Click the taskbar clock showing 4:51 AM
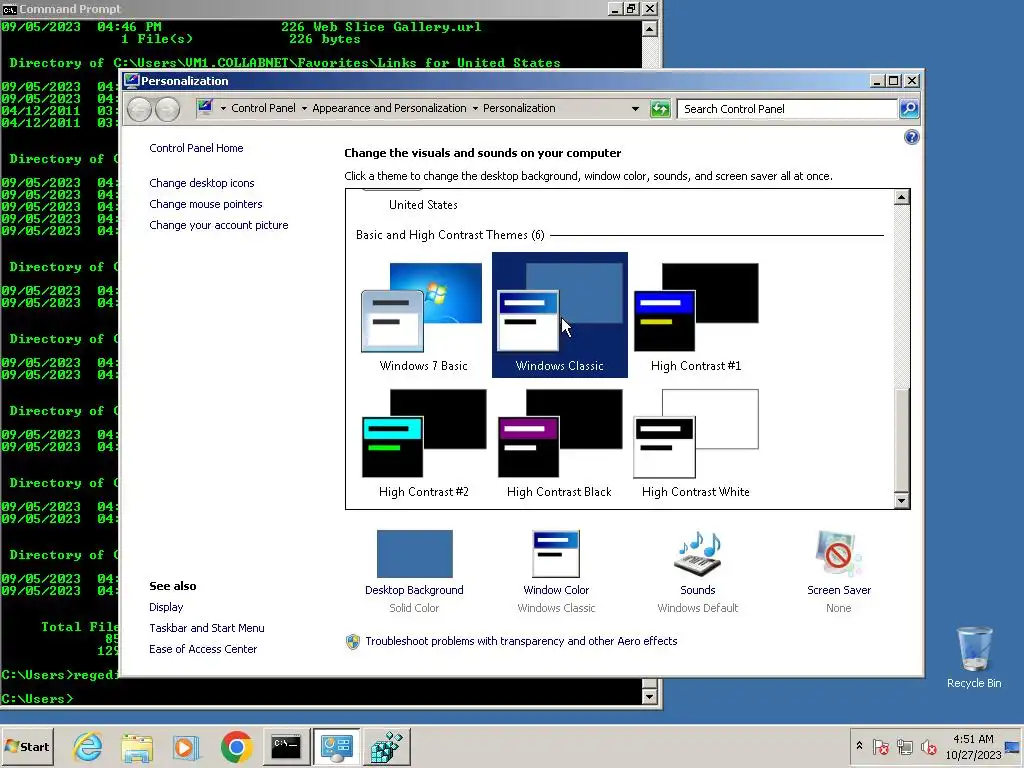Viewport: 1024px width, 768px height. (973, 746)
